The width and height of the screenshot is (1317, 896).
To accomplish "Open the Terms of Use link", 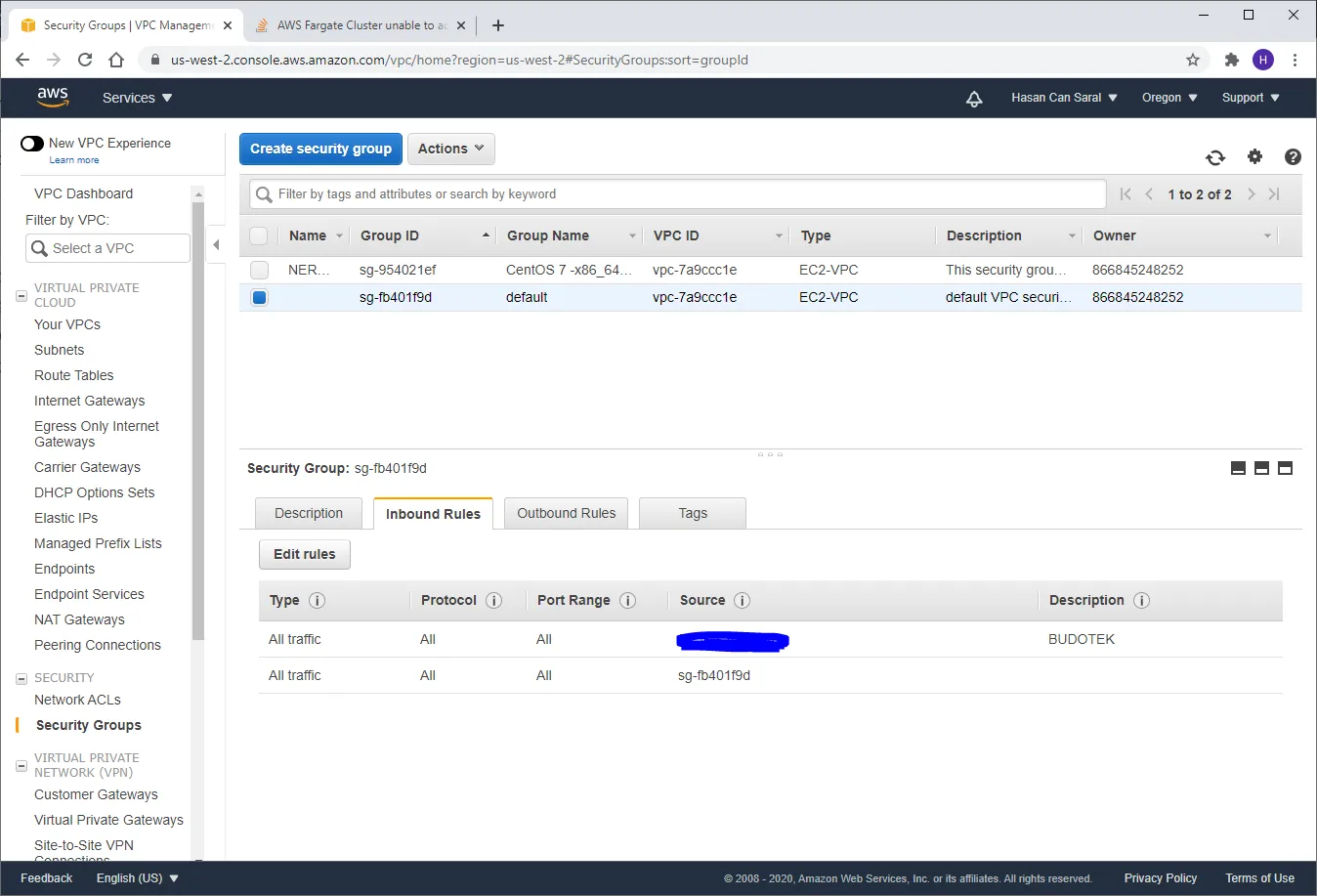I will pyautogui.click(x=1260, y=878).
